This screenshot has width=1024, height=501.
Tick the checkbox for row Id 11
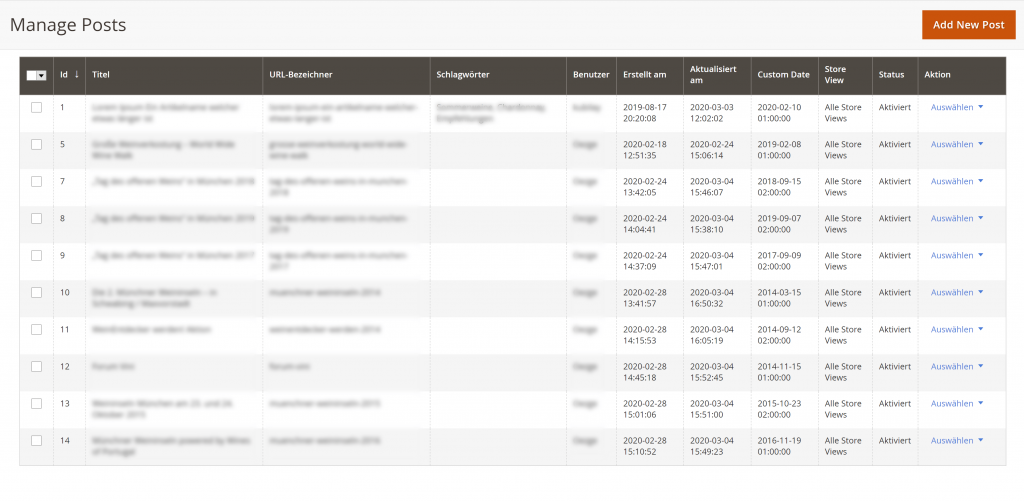pos(37,329)
